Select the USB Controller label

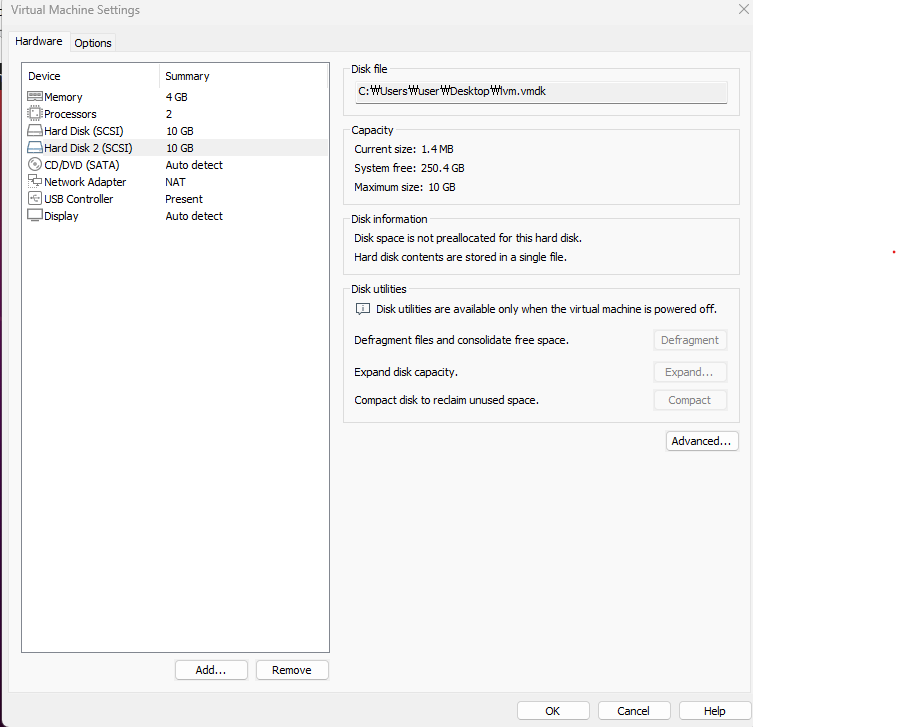tap(78, 199)
